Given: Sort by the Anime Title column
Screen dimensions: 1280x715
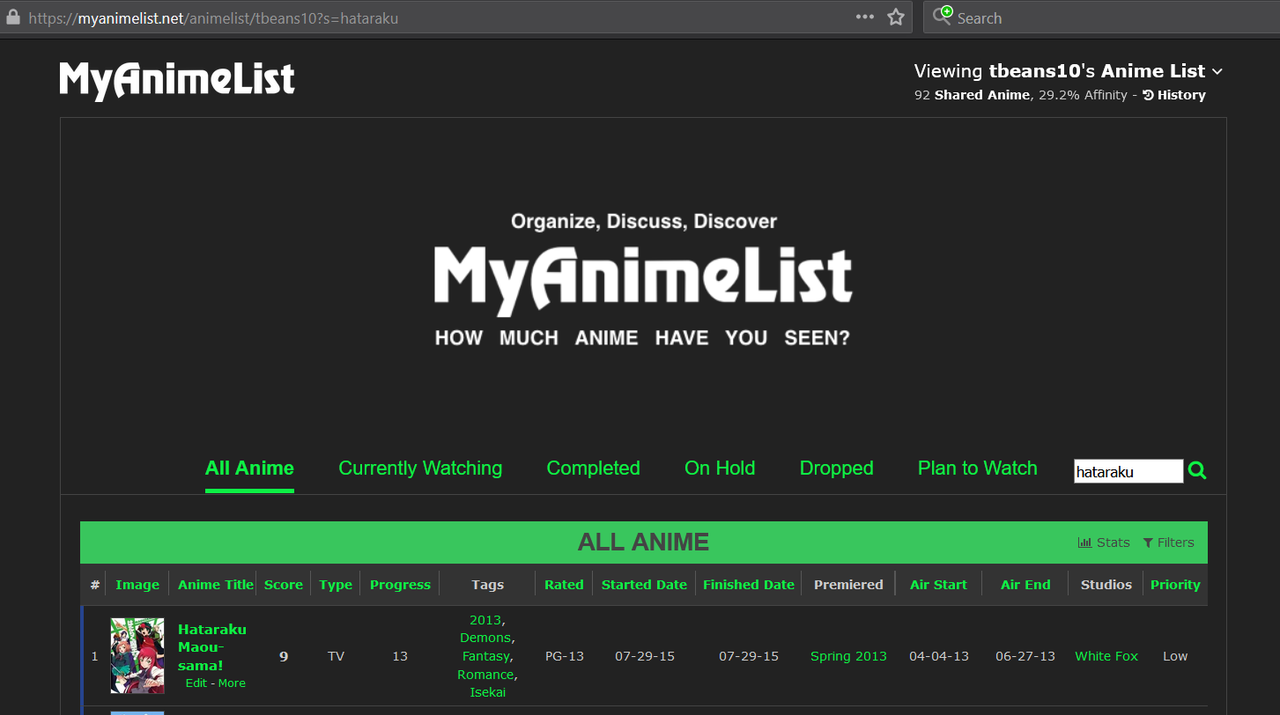Looking at the screenshot, I should tap(216, 585).
